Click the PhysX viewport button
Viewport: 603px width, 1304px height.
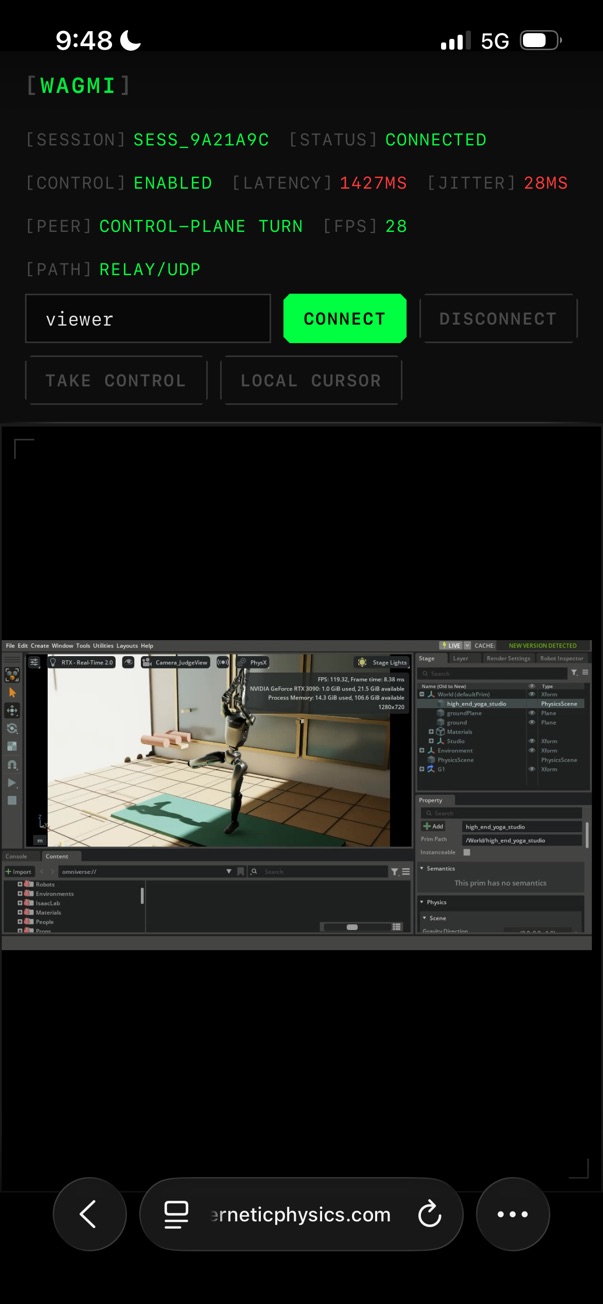[252, 662]
